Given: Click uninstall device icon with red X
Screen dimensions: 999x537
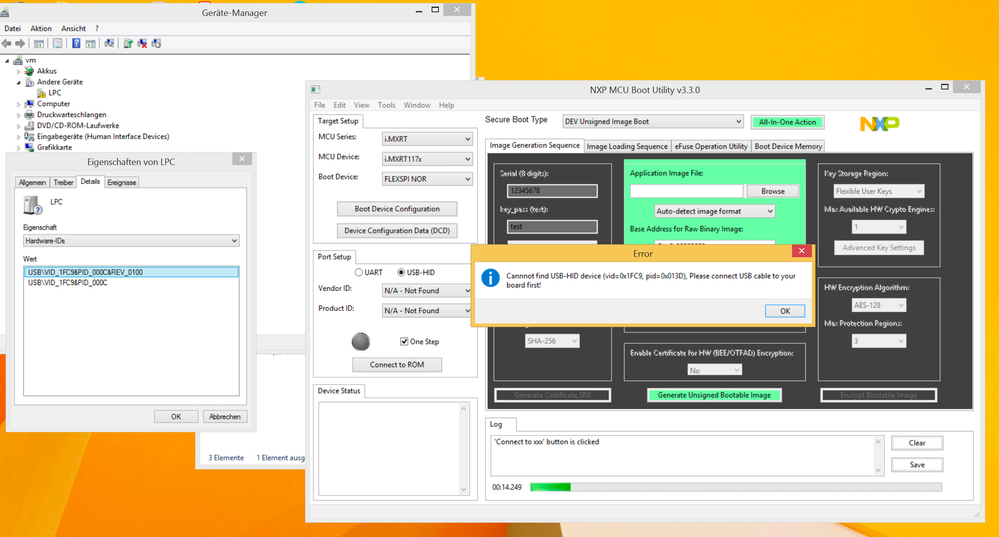Looking at the screenshot, I should click(x=142, y=43).
